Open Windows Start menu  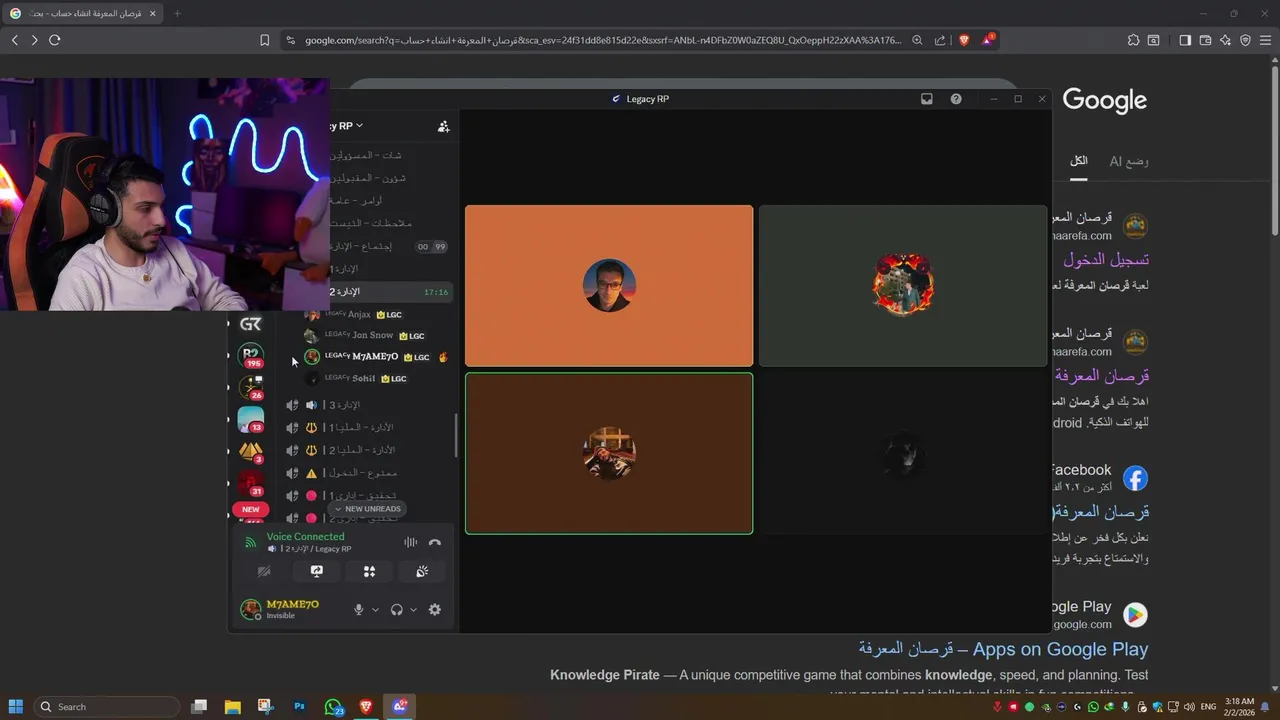[15, 707]
